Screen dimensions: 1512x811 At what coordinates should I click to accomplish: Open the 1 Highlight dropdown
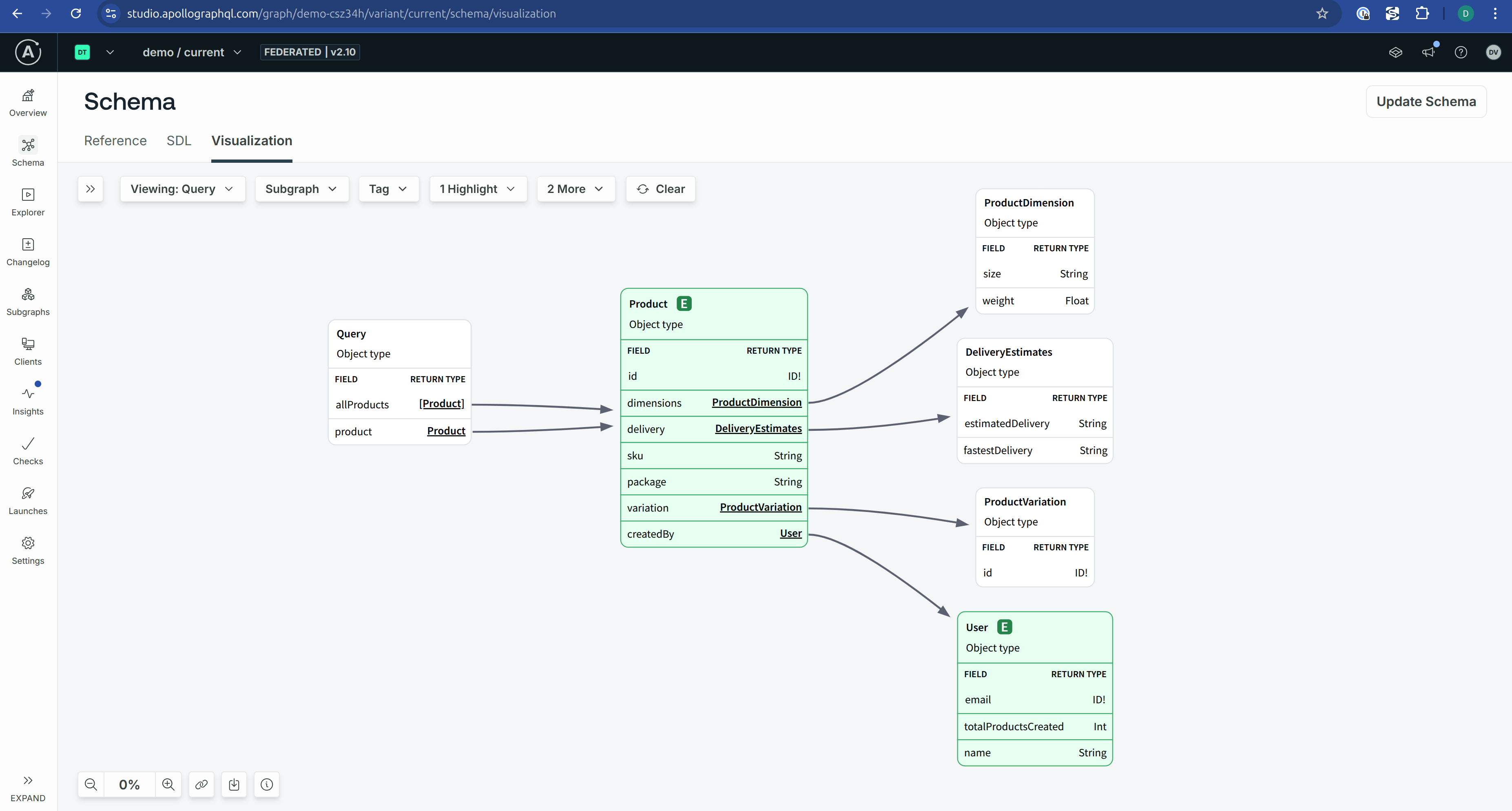point(477,189)
